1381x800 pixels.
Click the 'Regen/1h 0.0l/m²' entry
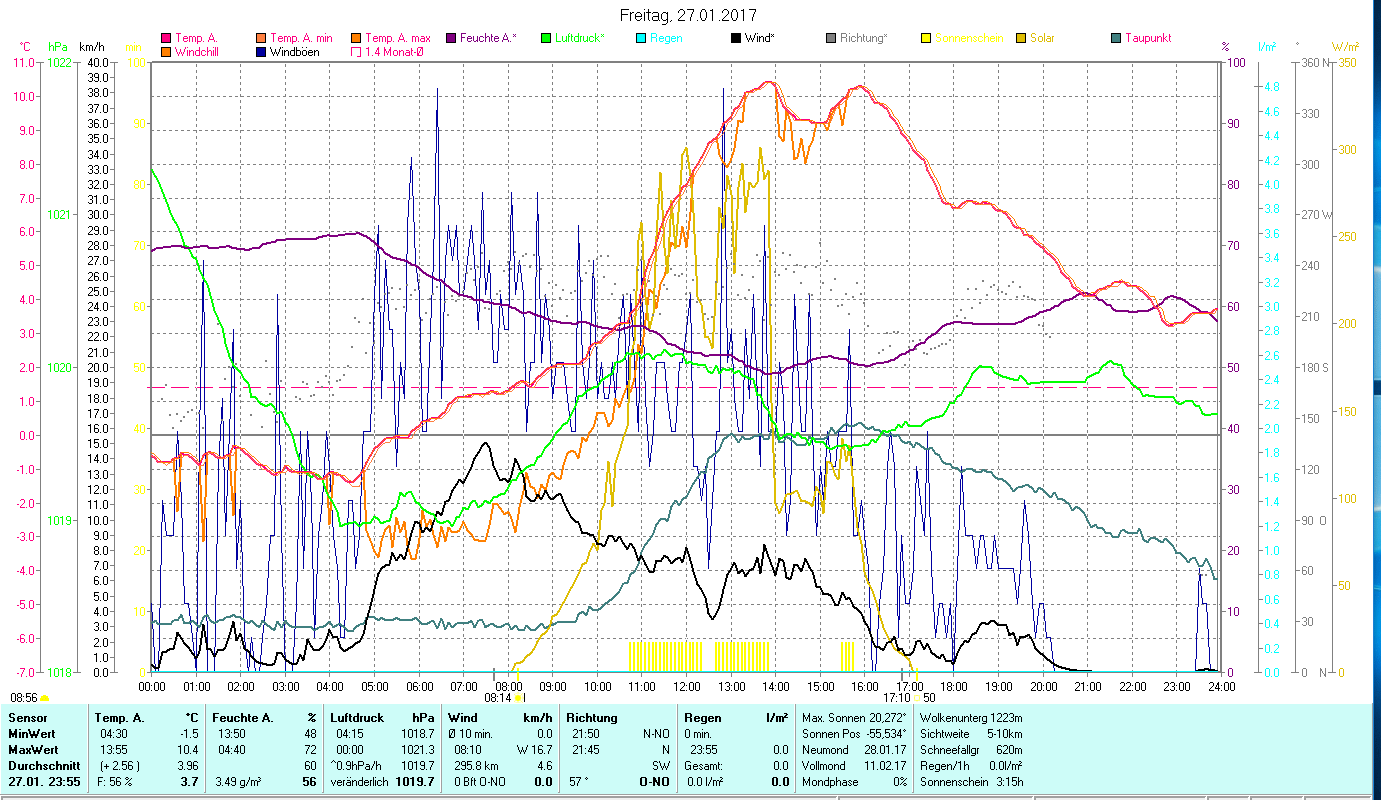(x=970, y=766)
